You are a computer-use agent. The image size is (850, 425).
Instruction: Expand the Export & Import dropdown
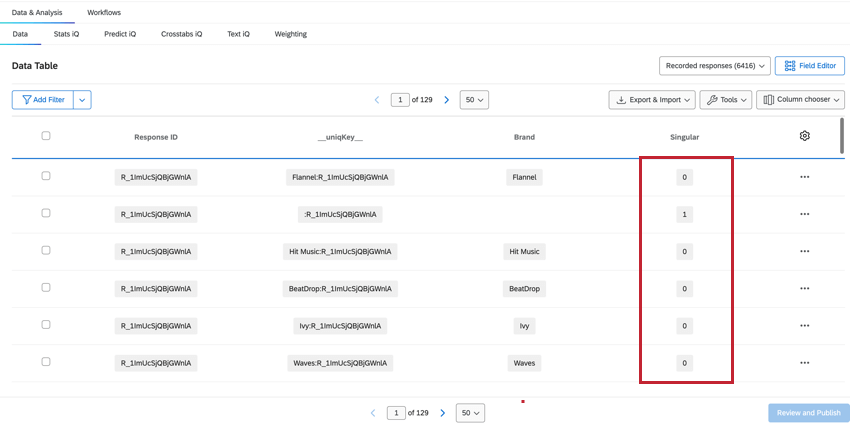click(x=651, y=100)
